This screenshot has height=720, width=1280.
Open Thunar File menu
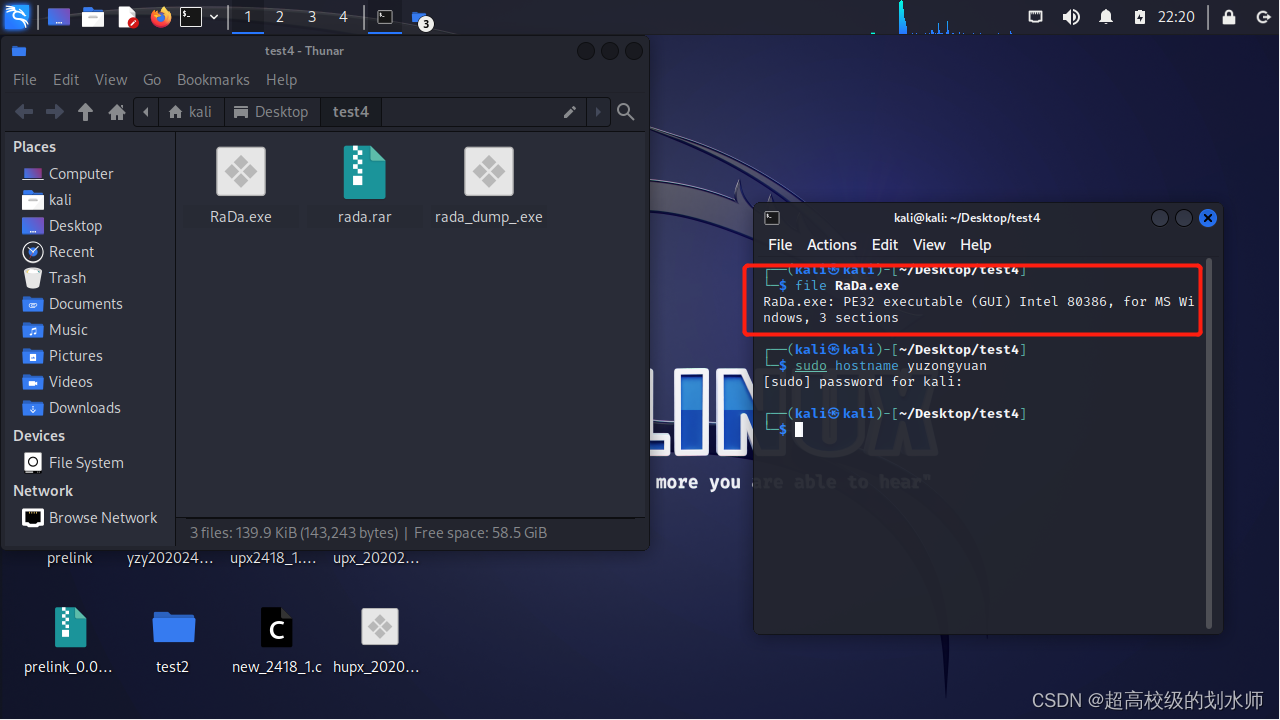[x=25, y=80]
